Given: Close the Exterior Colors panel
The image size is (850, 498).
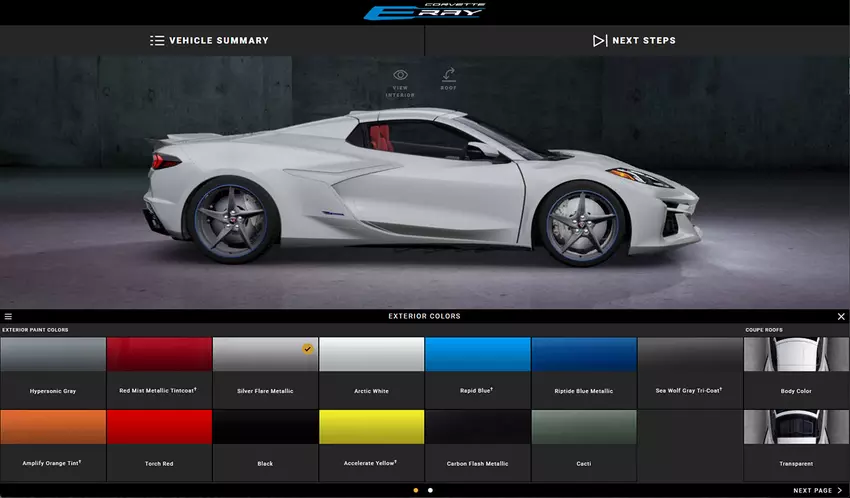Looking at the screenshot, I should click(841, 316).
